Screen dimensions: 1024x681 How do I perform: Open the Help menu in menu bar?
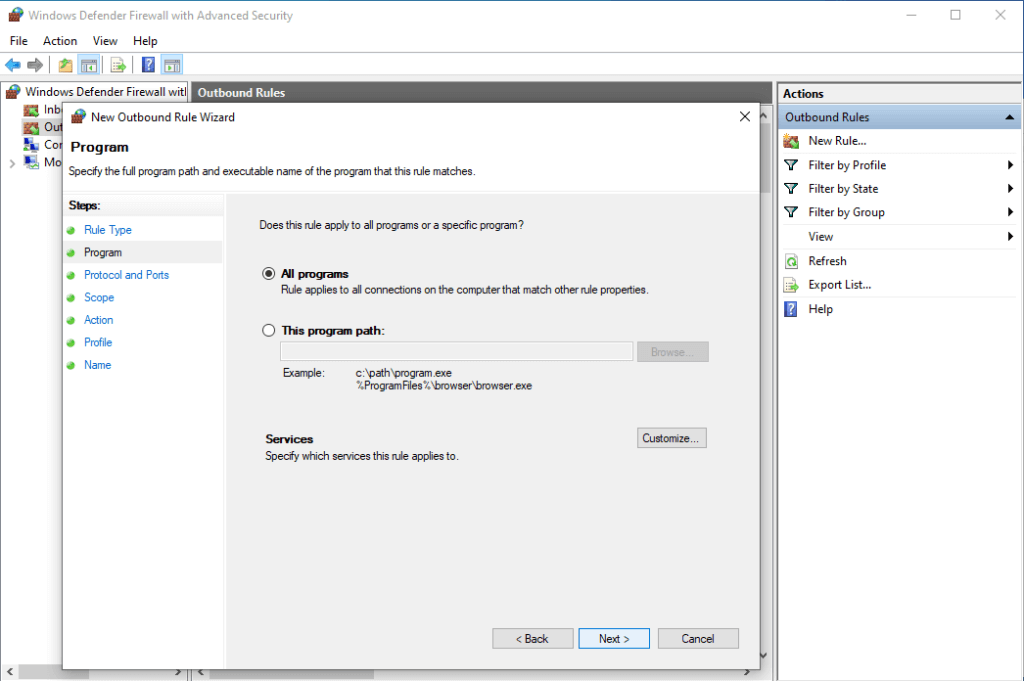coord(145,41)
